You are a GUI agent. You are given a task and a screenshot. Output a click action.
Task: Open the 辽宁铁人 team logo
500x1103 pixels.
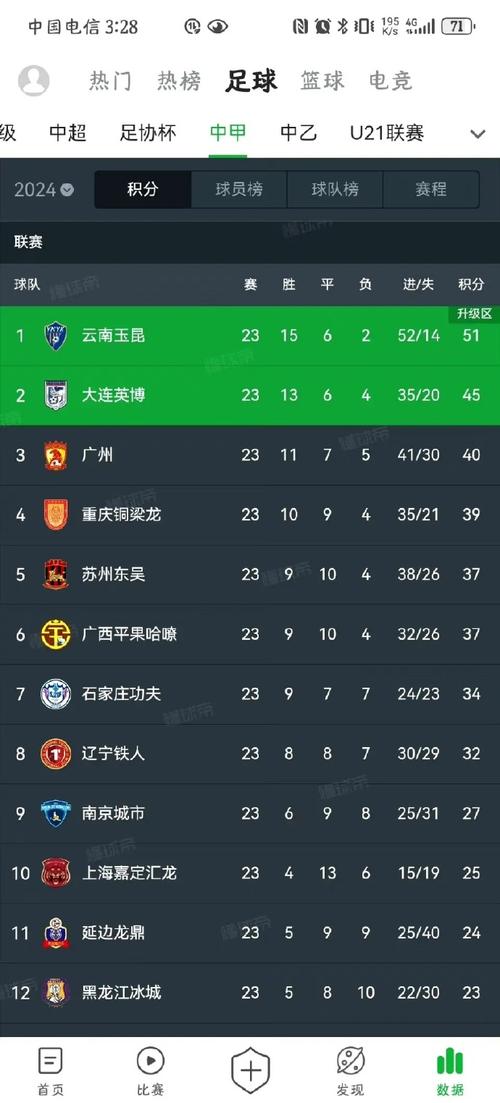tap(56, 753)
